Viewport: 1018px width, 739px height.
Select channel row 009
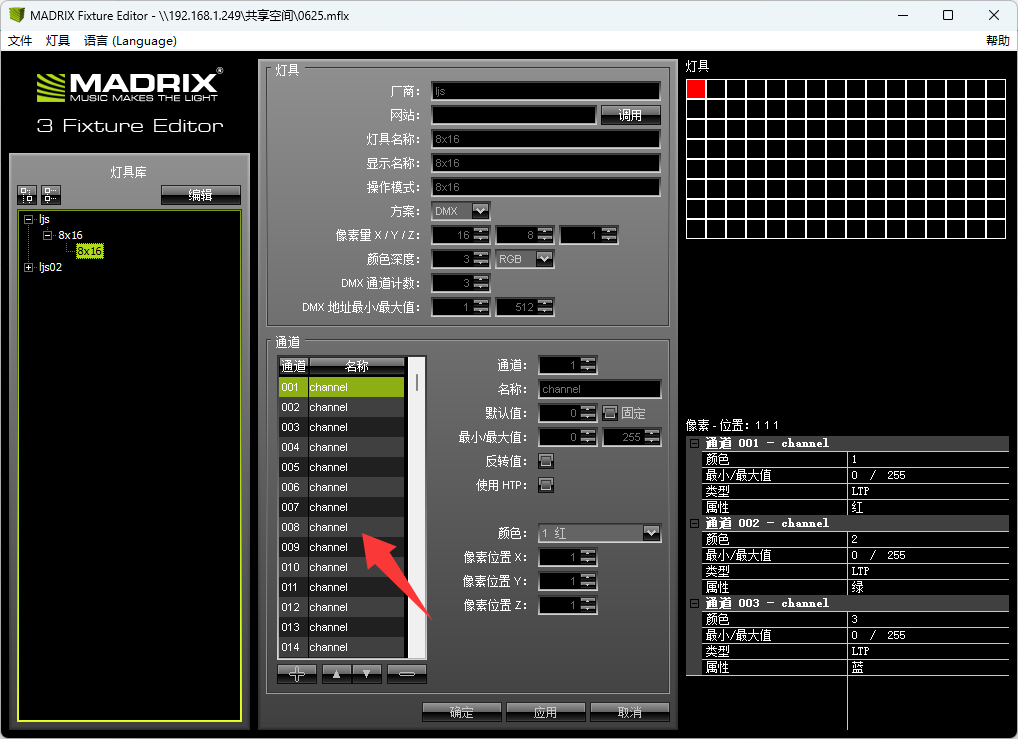pos(341,547)
